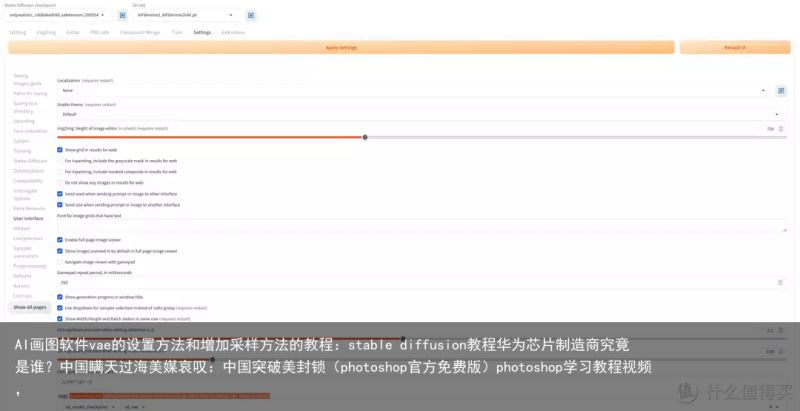Open the Extra Networks settings page
Image resolution: width=800 pixels, height=411 pixels.
[x=29, y=208]
